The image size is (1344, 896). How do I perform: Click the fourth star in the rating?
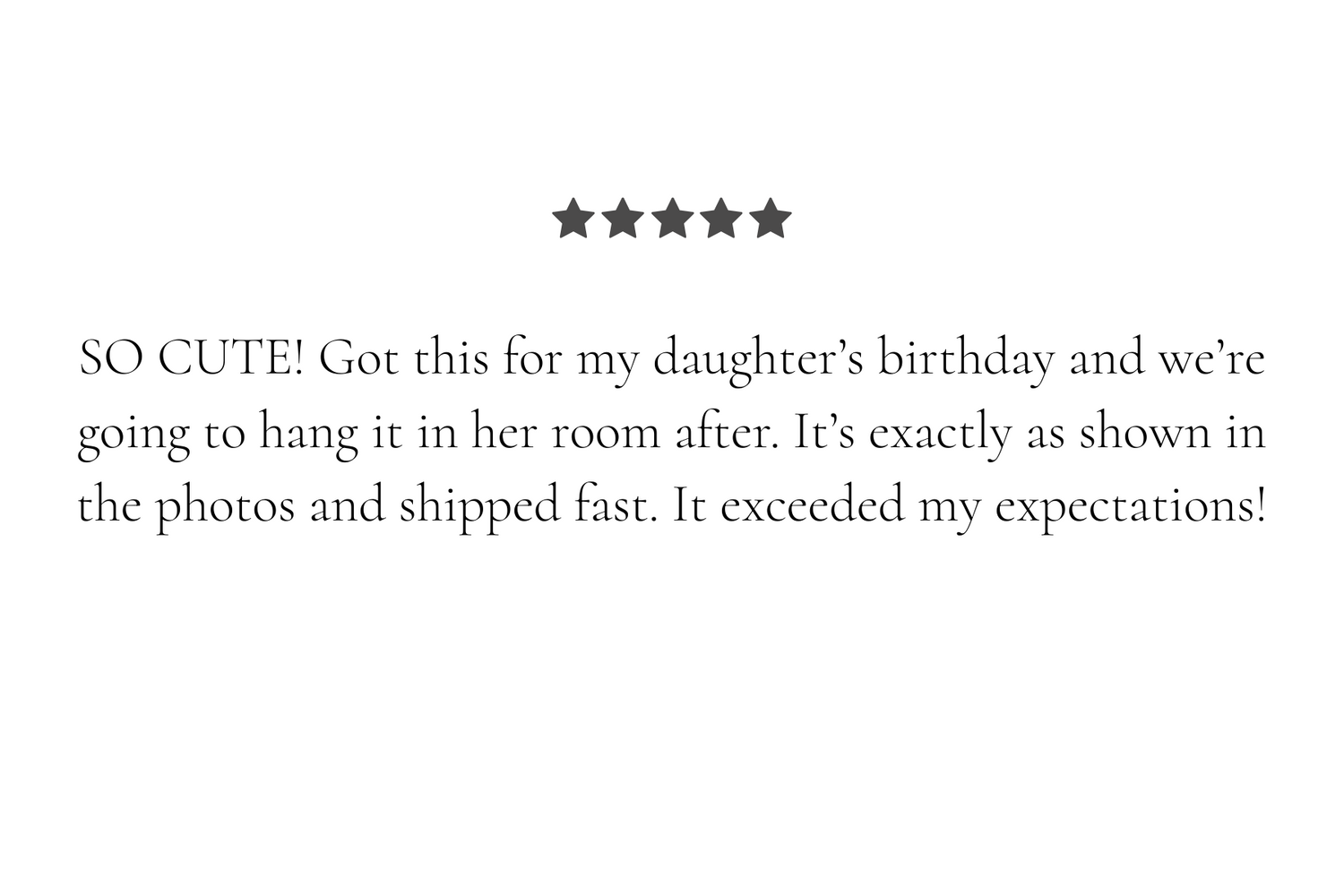(720, 220)
